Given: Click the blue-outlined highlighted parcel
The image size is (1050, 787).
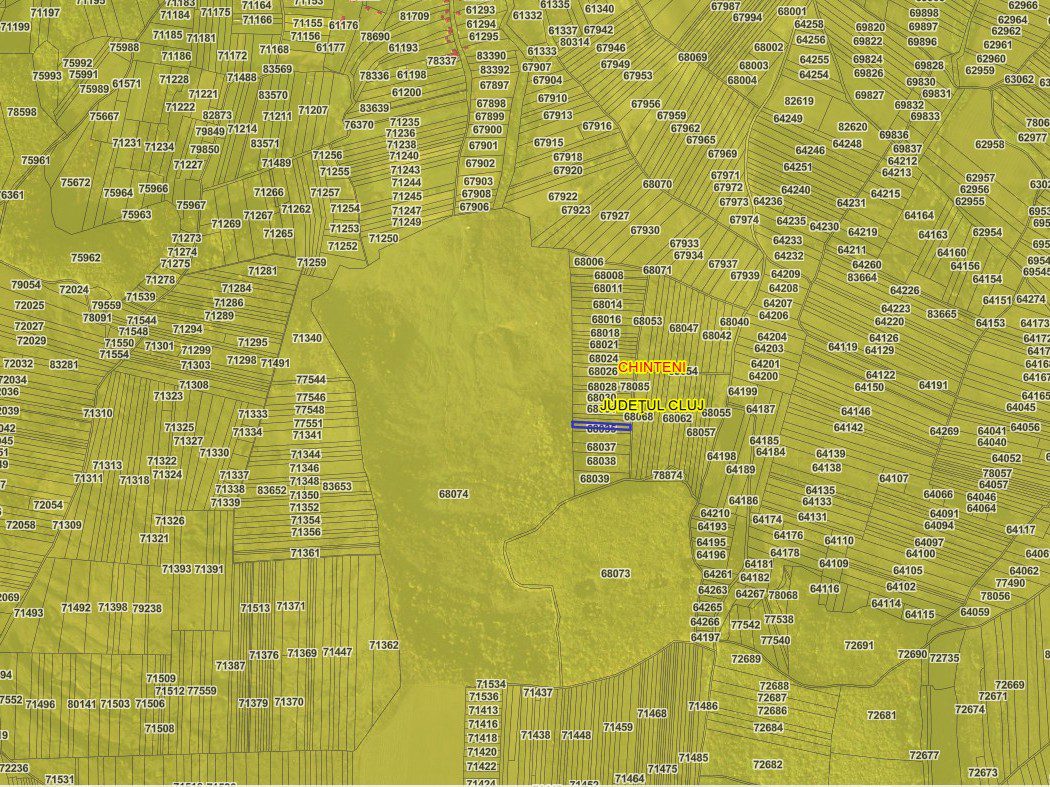Looking at the screenshot, I should [601, 425].
